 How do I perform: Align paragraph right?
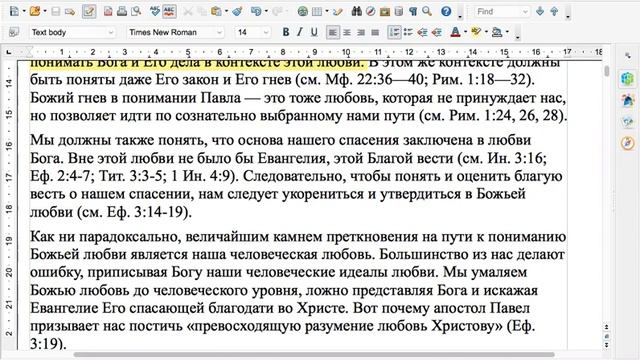coord(361,32)
